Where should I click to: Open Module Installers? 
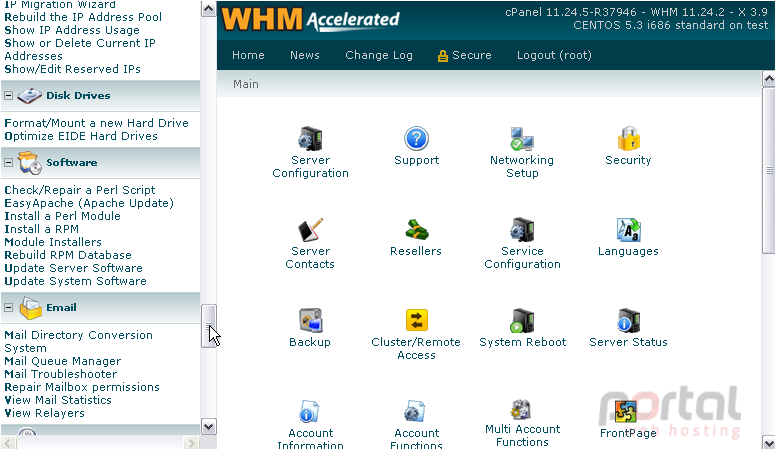pyautogui.click(x=53, y=242)
